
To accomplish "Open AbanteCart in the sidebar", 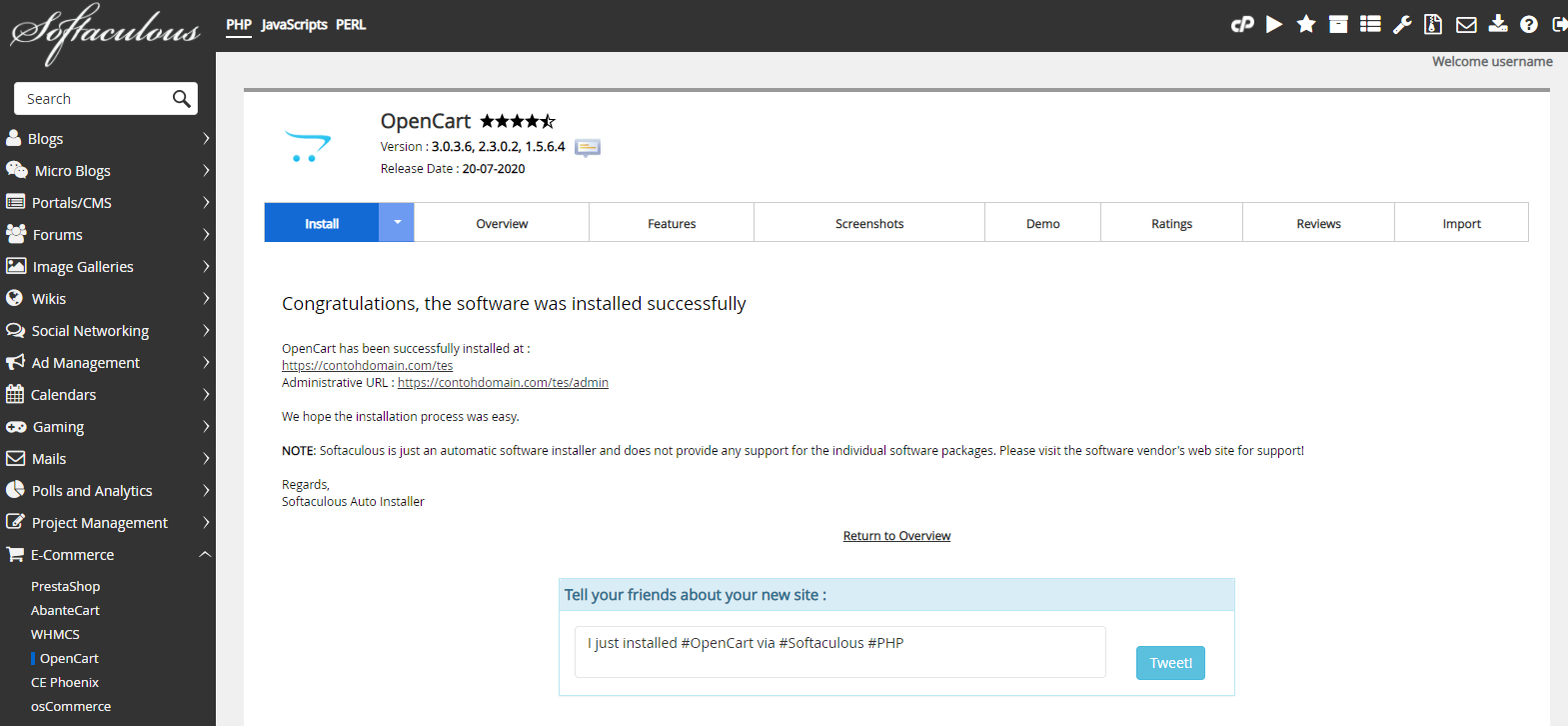I will (65, 610).
